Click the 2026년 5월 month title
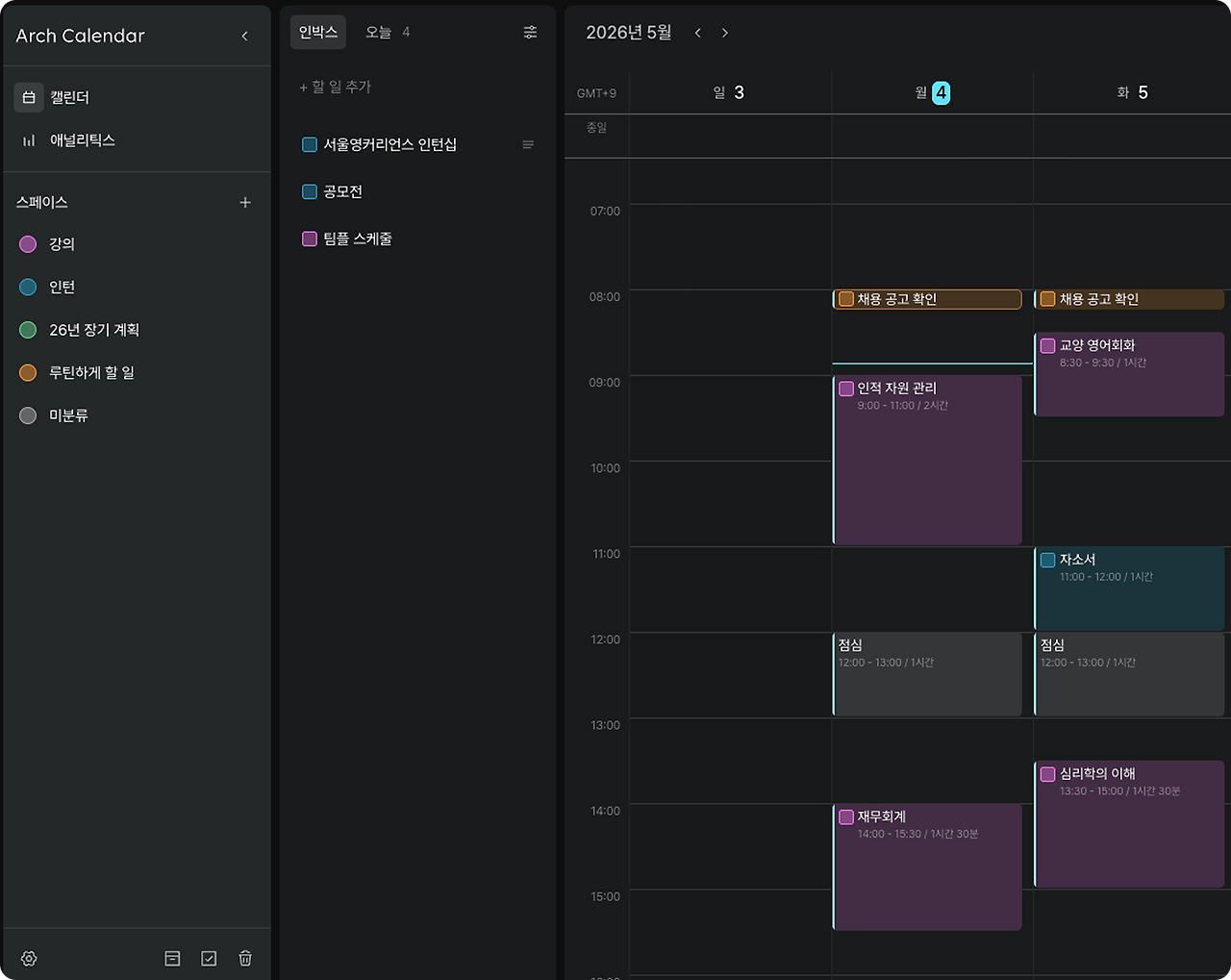1231x980 pixels. click(x=629, y=33)
